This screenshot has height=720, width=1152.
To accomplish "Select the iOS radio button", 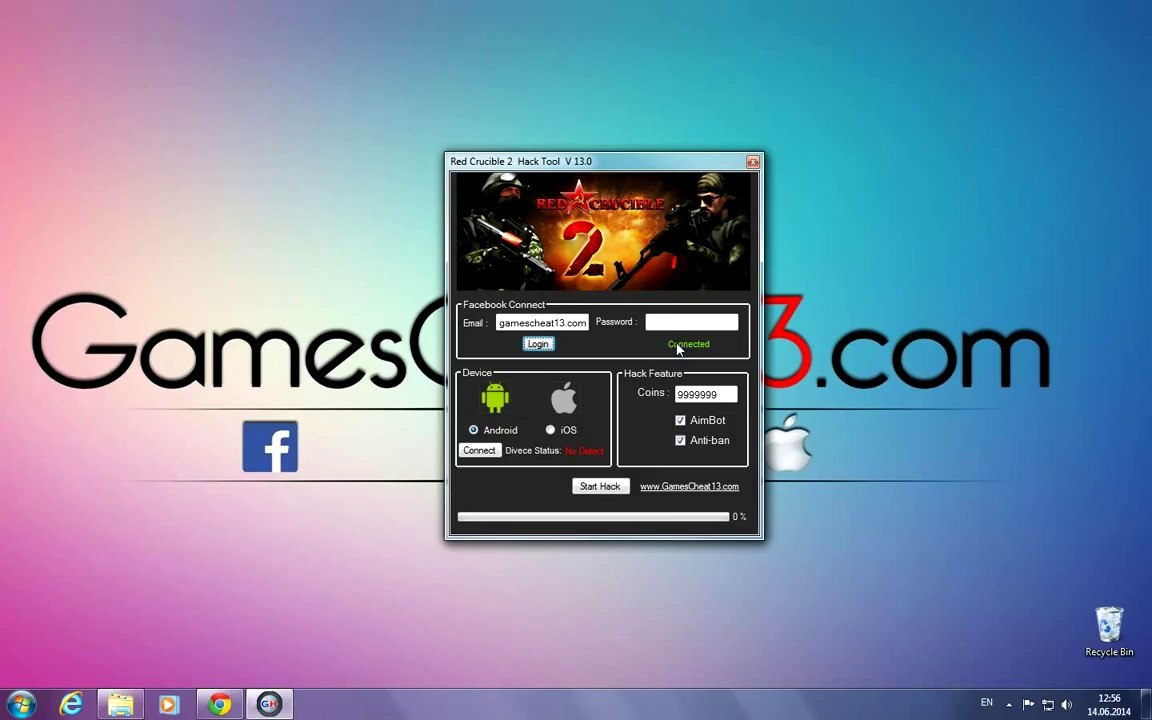I will tap(550, 430).
